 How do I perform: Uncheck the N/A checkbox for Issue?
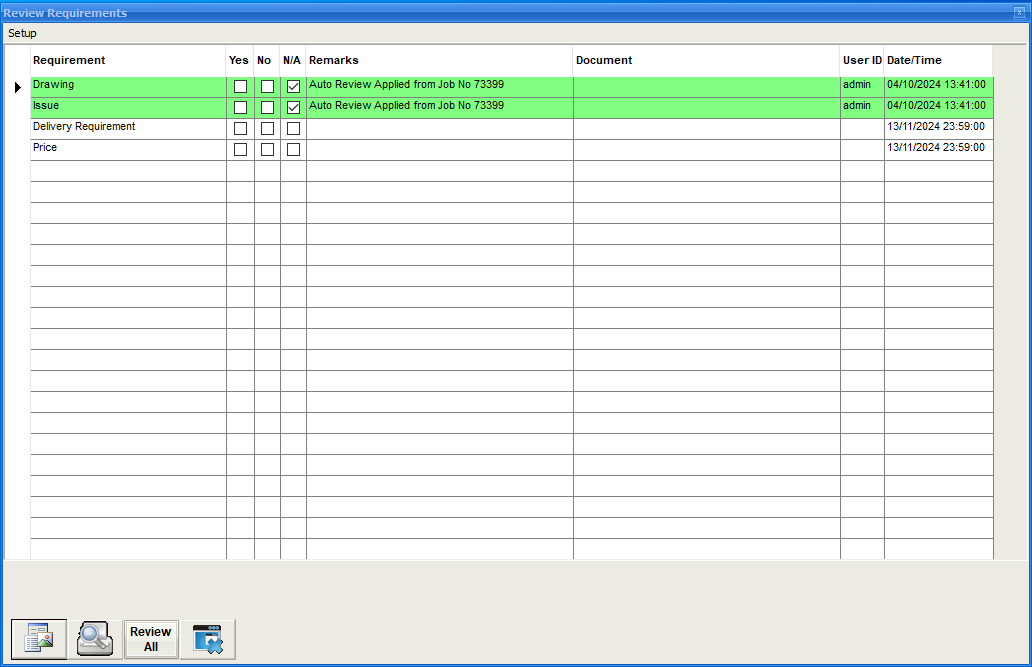pos(293,108)
